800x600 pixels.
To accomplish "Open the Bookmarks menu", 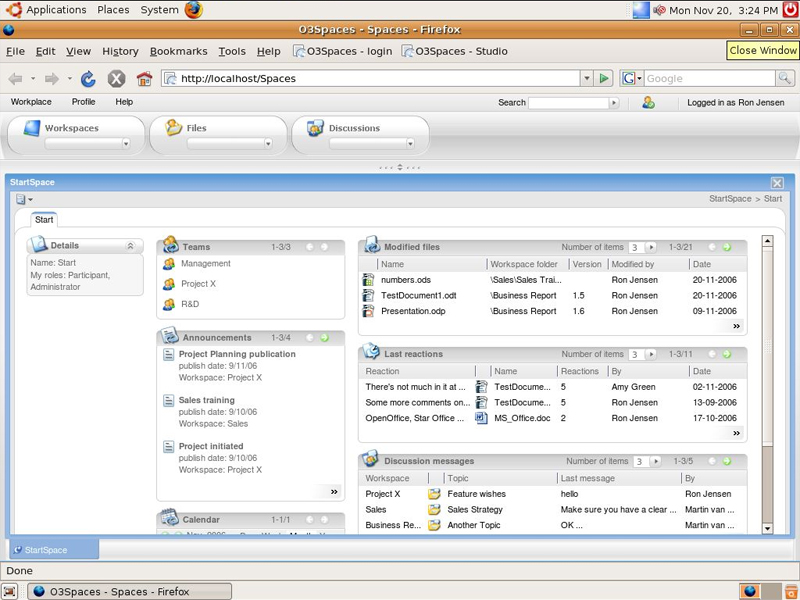I will click(178, 51).
